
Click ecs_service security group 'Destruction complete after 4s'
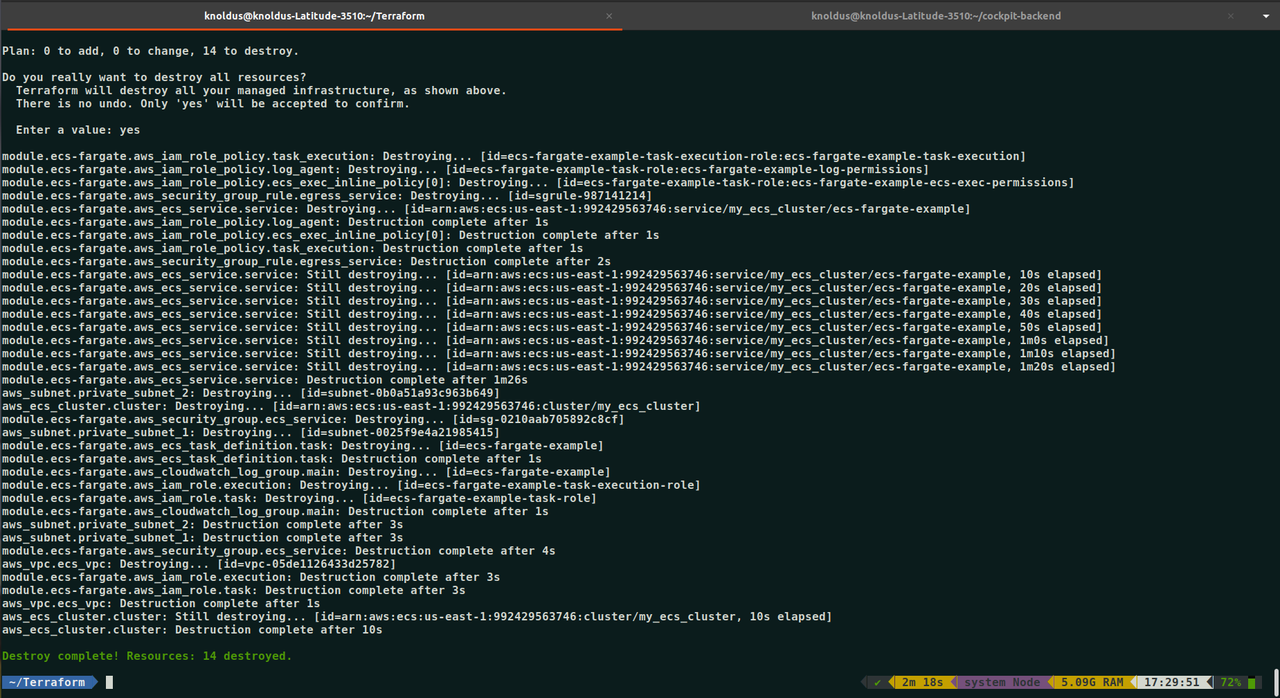coord(279,551)
